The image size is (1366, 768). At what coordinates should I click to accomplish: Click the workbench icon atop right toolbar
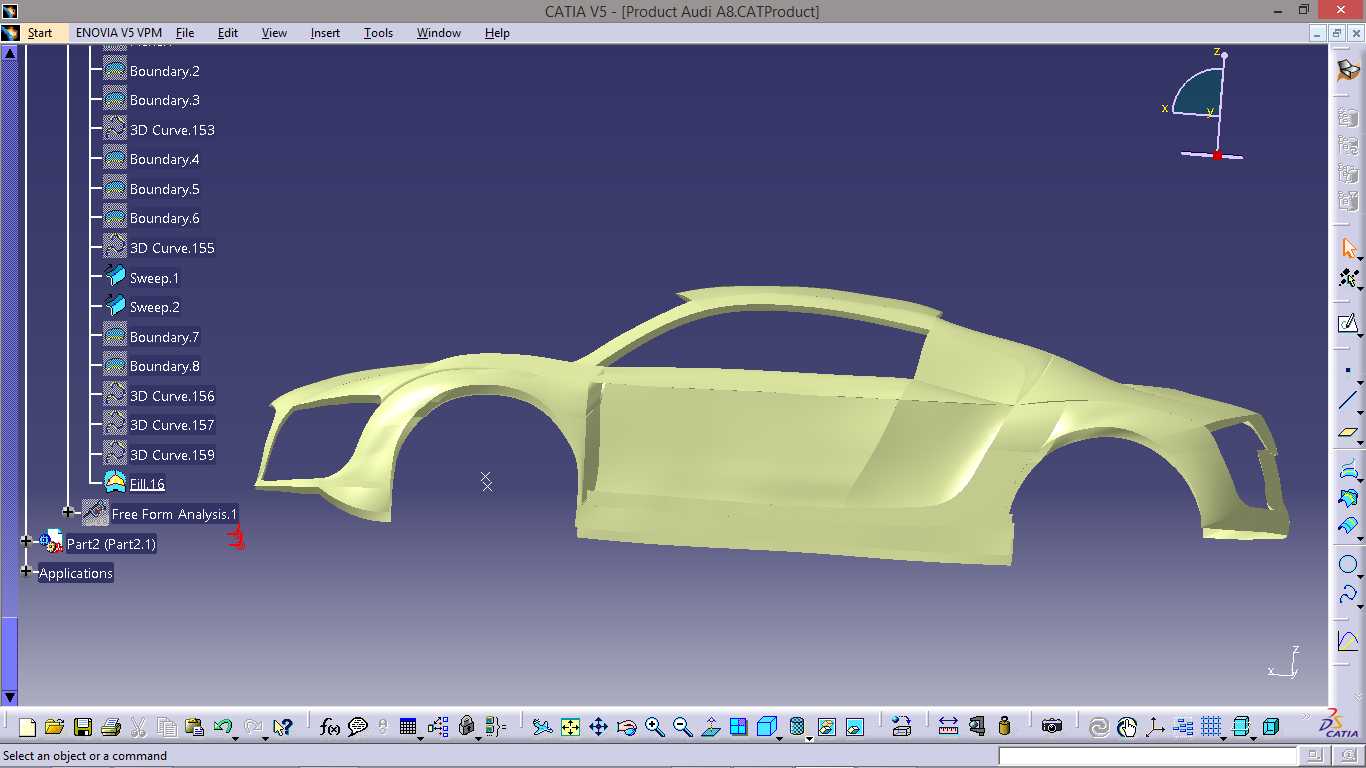click(1348, 70)
